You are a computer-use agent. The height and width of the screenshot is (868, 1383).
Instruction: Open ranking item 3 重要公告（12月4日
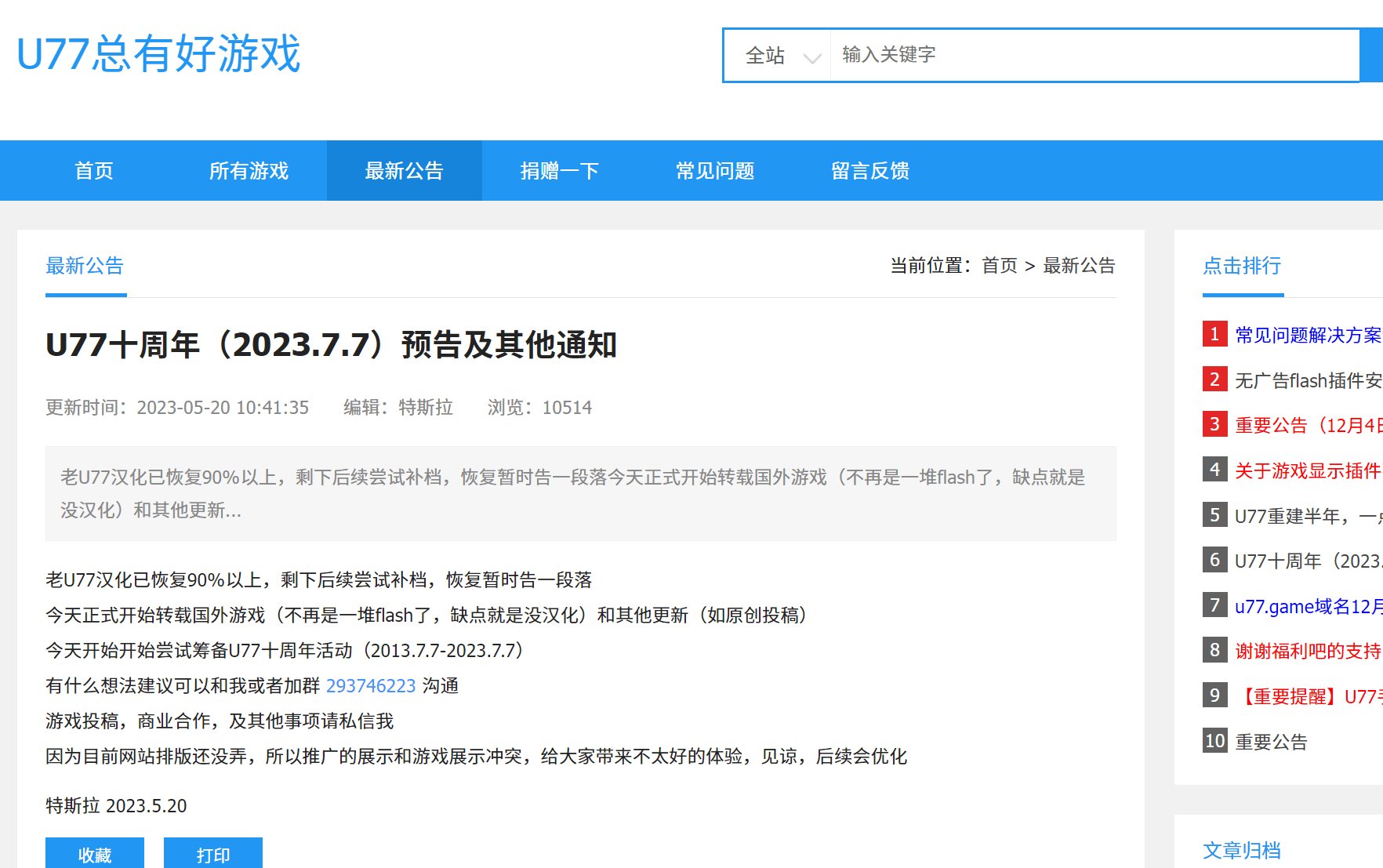[1309, 426]
